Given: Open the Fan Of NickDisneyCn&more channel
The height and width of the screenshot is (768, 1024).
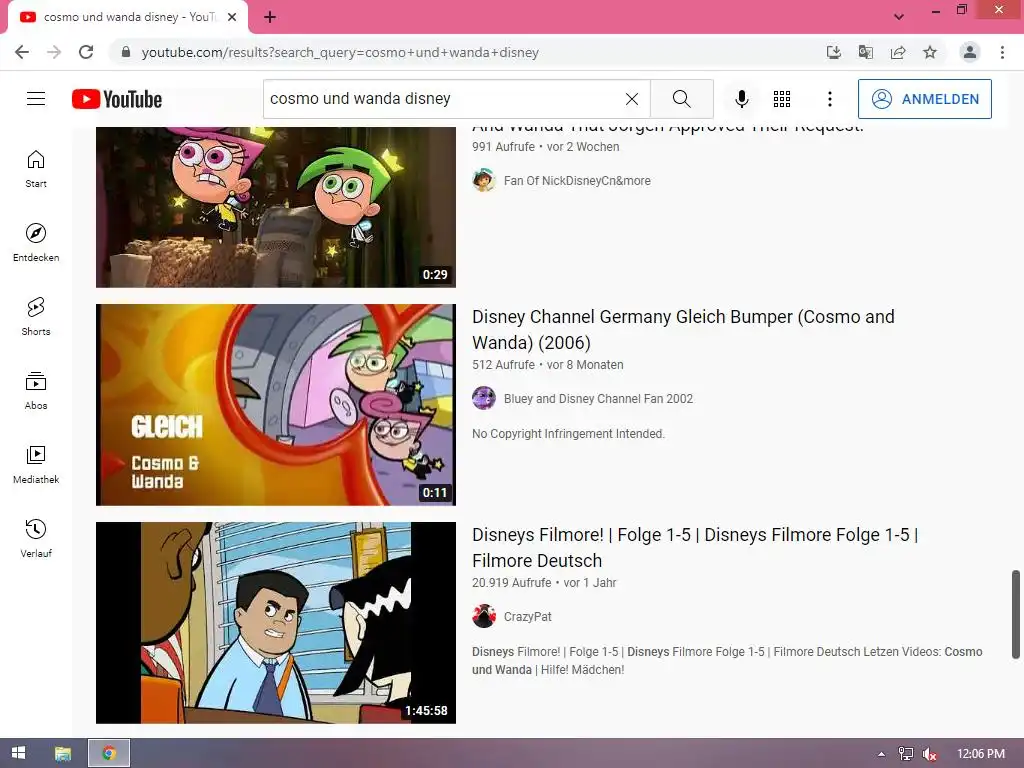Looking at the screenshot, I should (x=577, y=181).
